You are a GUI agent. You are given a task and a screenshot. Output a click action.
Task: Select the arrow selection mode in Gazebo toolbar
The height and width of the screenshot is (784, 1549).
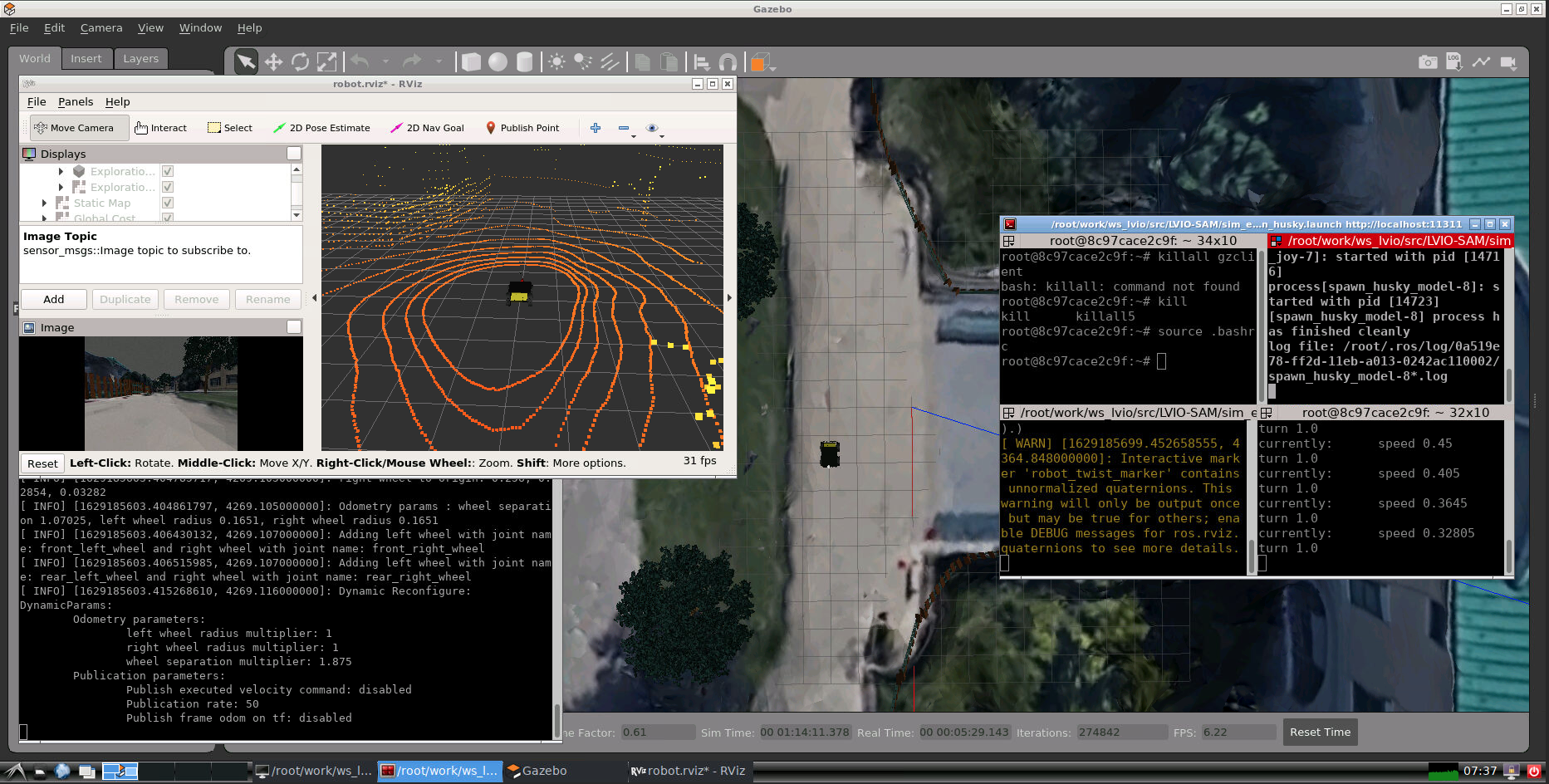(246, 62)
